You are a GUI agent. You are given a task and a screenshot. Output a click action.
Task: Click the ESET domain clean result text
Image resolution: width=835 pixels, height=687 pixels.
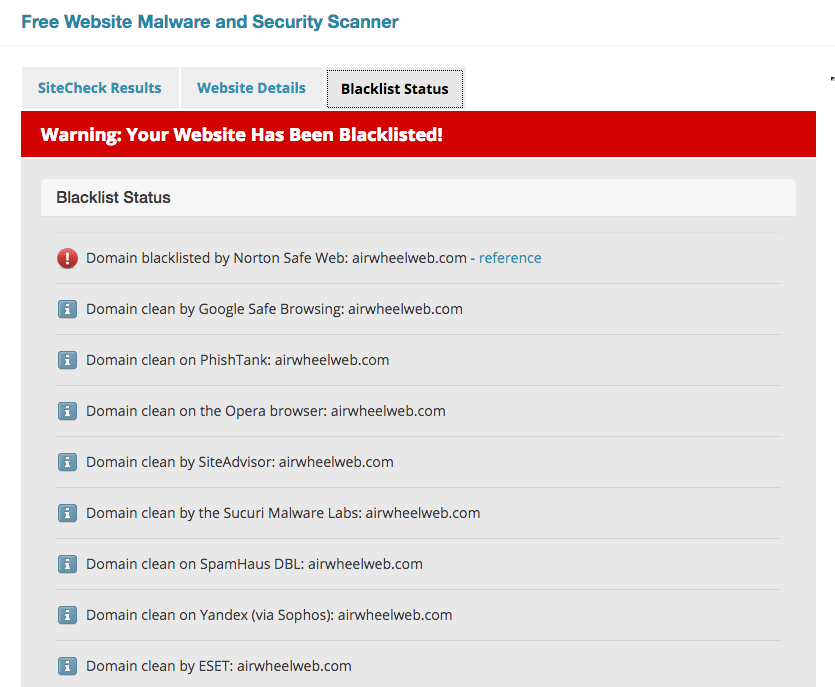[x=219, y=666]
